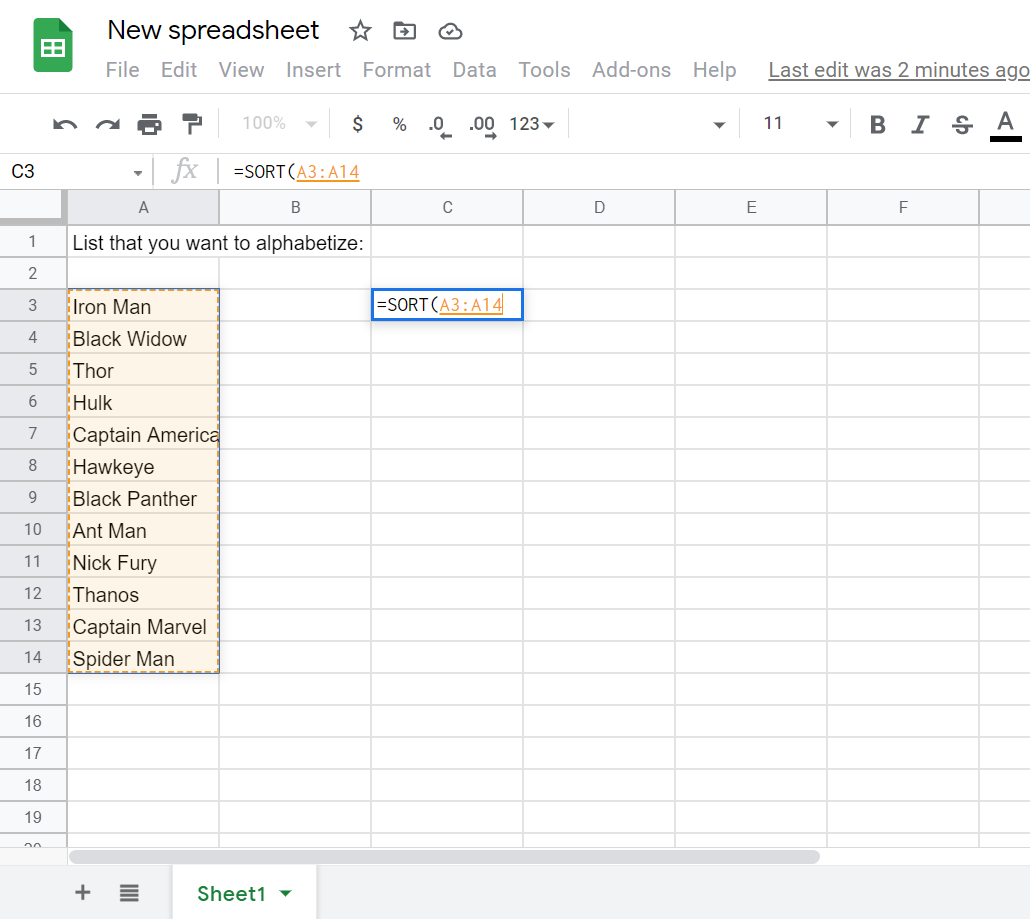This screenshot has width=1030, height=919.
Task: Open the Last edit was 2 minutes ago link
Action: 899,70
